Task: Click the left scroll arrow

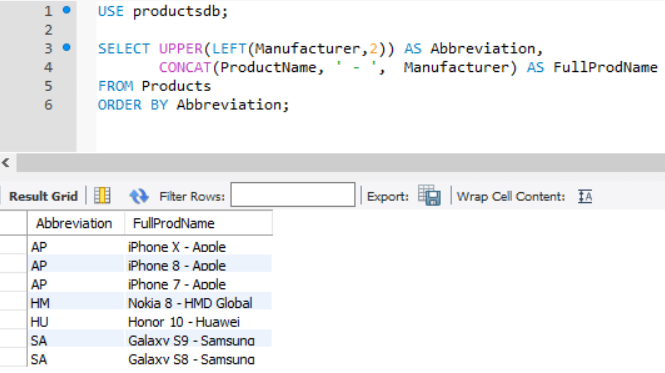Action: coord(6,163)
